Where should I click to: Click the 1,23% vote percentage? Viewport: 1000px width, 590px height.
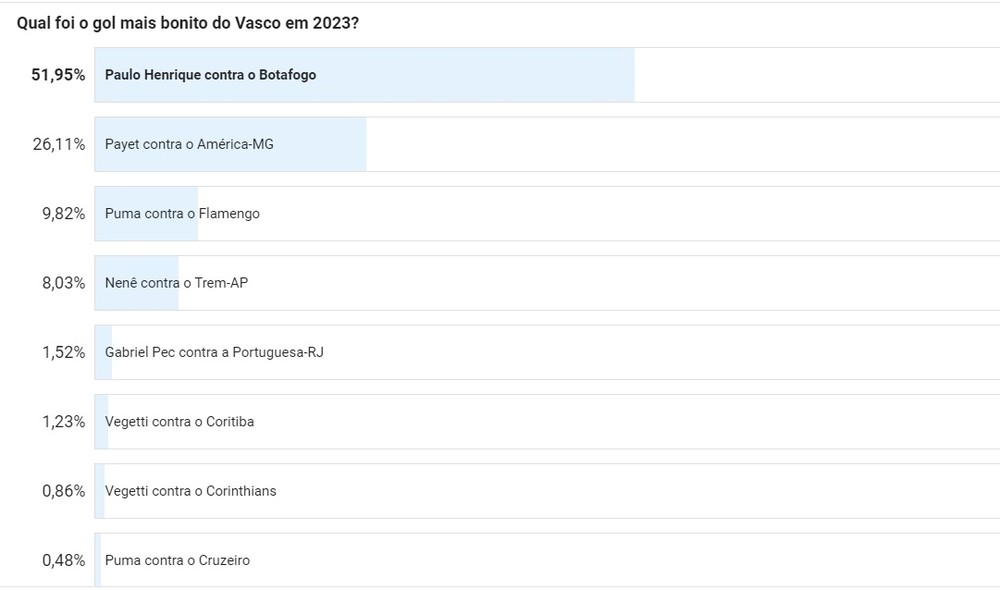[x=63, y=422]
